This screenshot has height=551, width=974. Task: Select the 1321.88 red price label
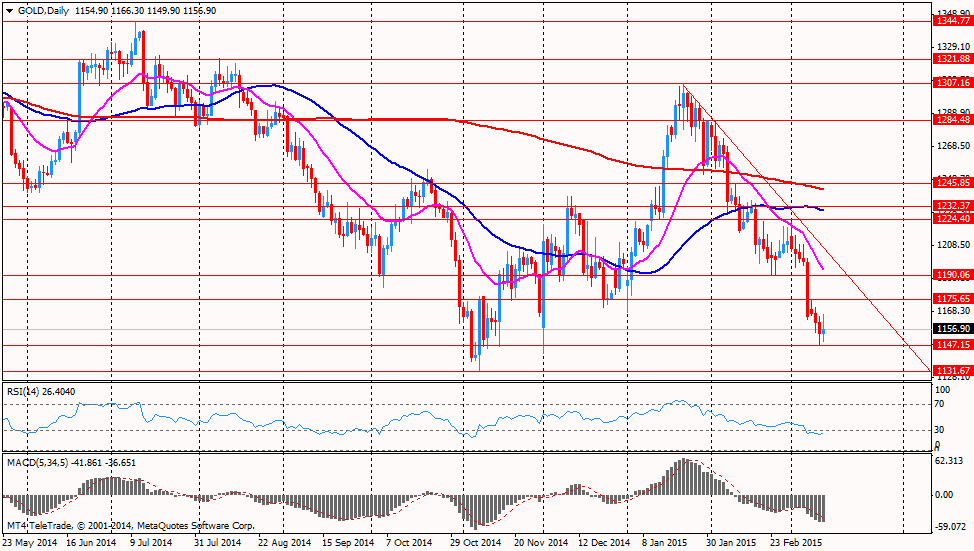953,59
